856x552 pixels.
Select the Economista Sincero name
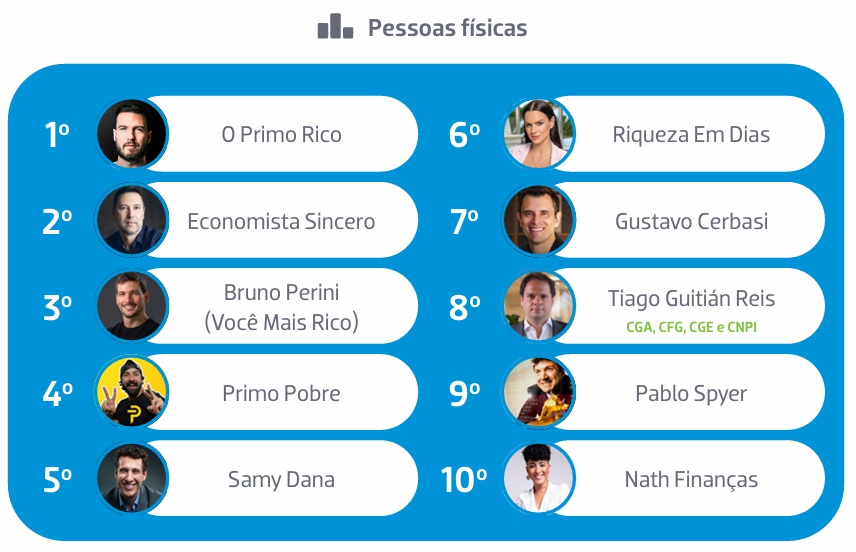pyautogui.click(x=281, y=221)
